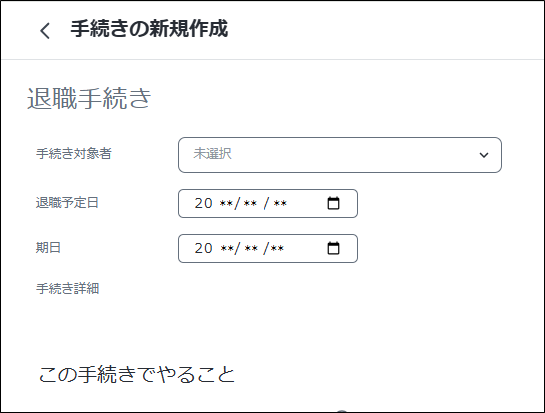Click the 手続き詳細 label
This screenshot has width=545, height=413.
67,288
